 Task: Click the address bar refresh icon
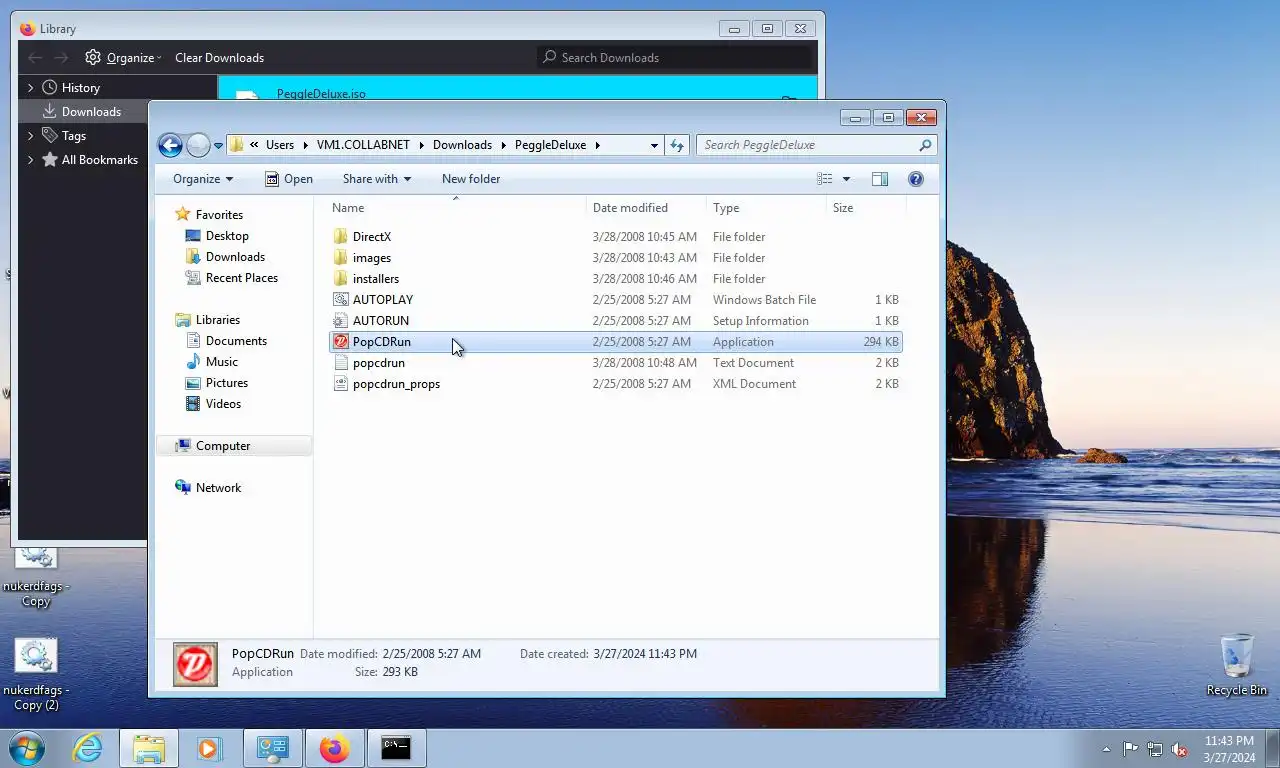(677, 145)
